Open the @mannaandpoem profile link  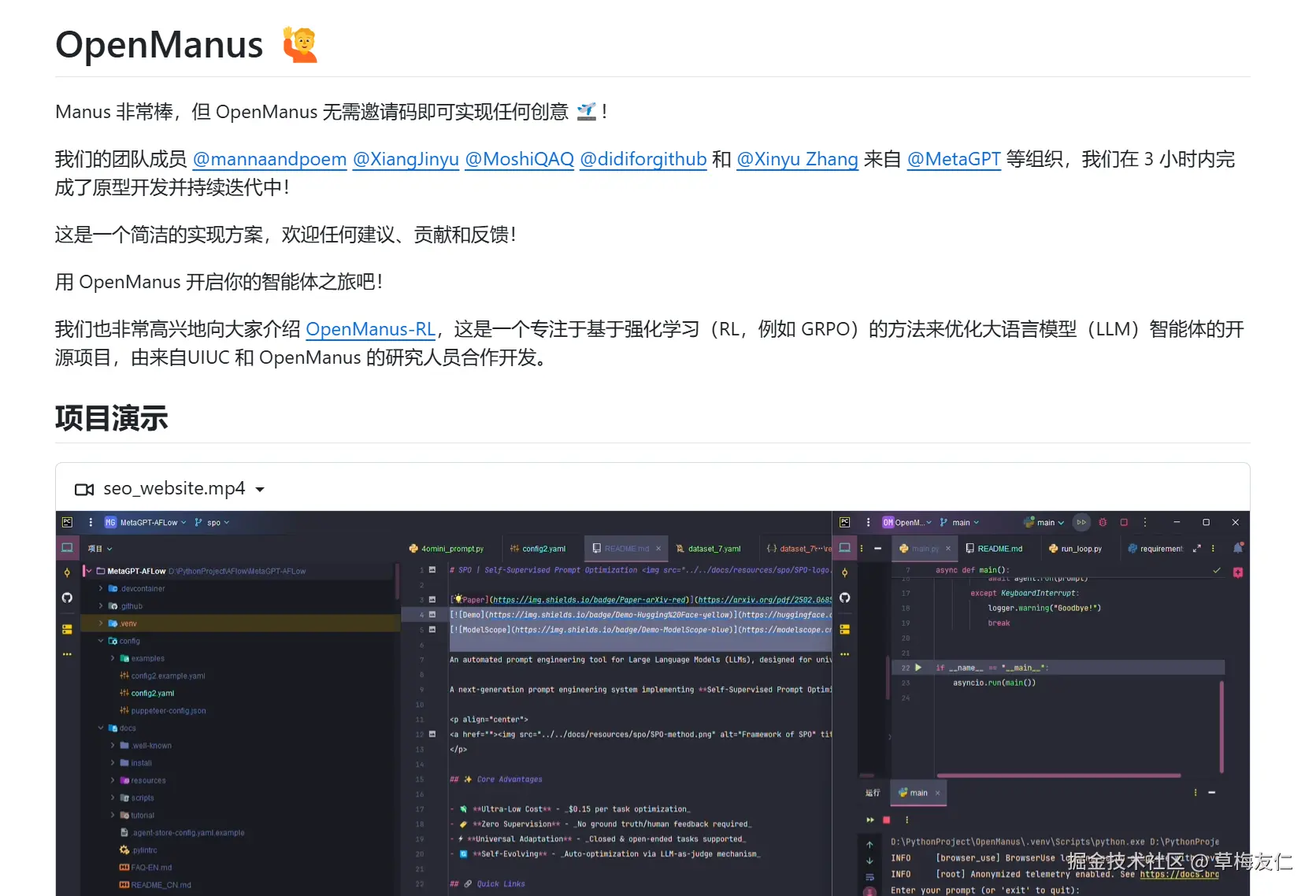pos(269,159)
